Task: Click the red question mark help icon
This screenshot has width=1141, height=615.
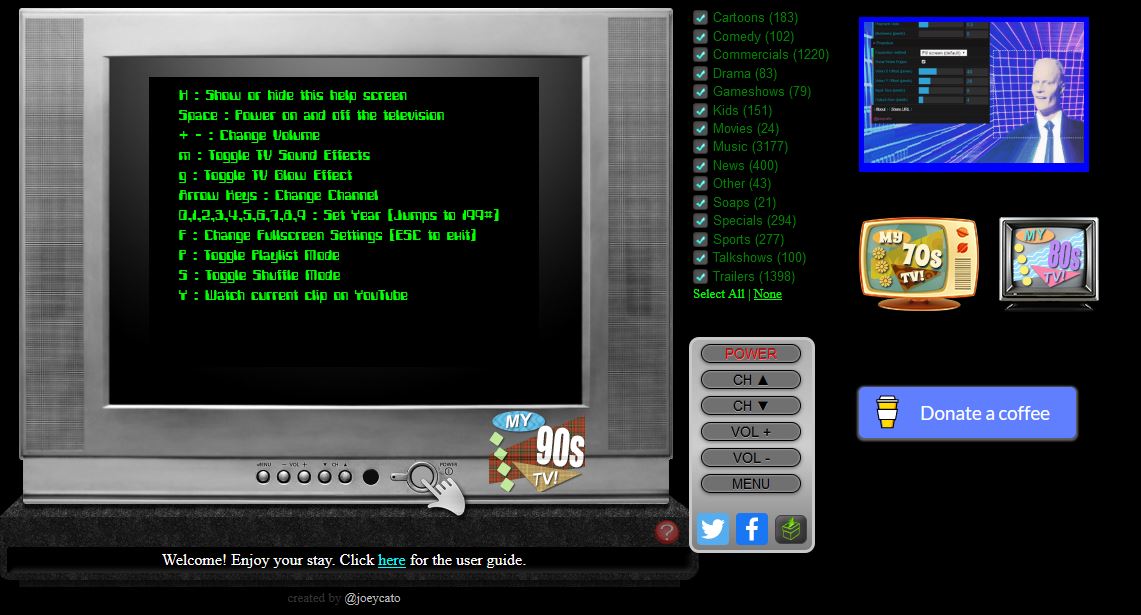Action: (667, 532)
